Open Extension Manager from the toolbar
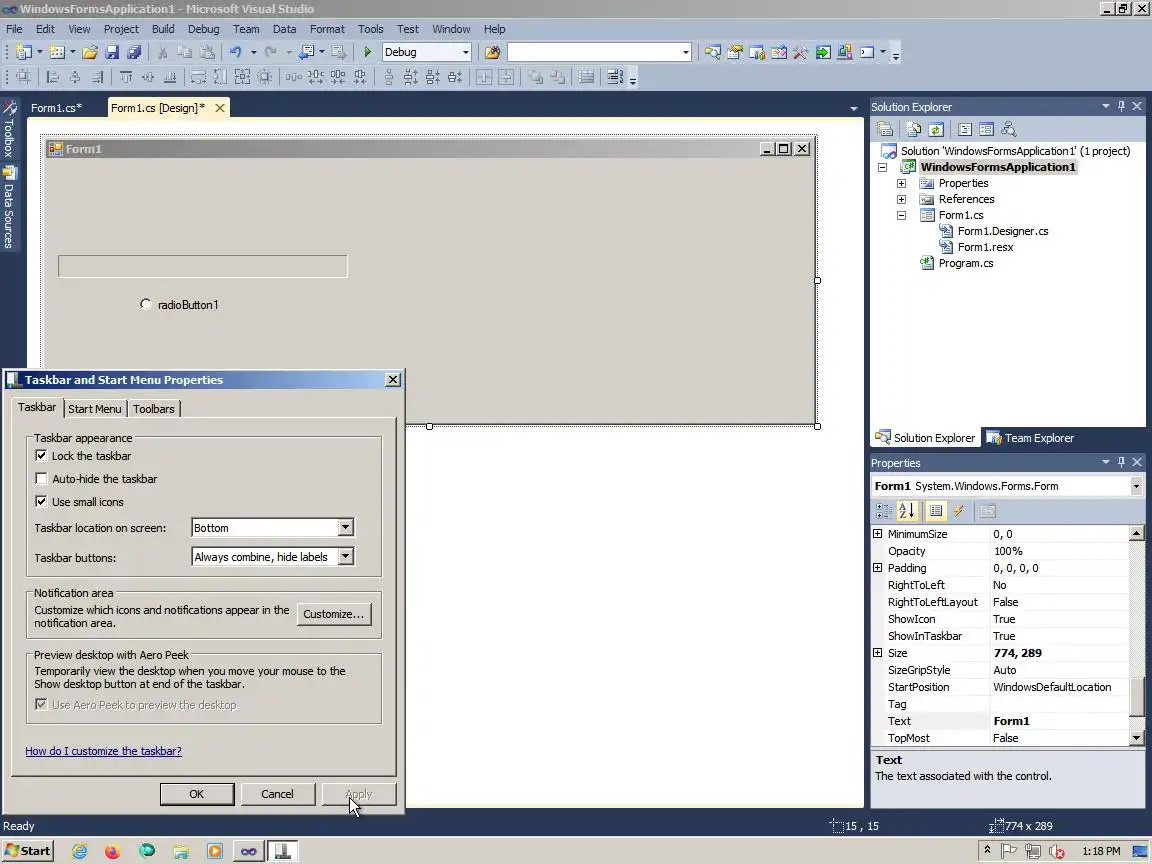This screenshot has height=864, width=1152. pos(845,52)
